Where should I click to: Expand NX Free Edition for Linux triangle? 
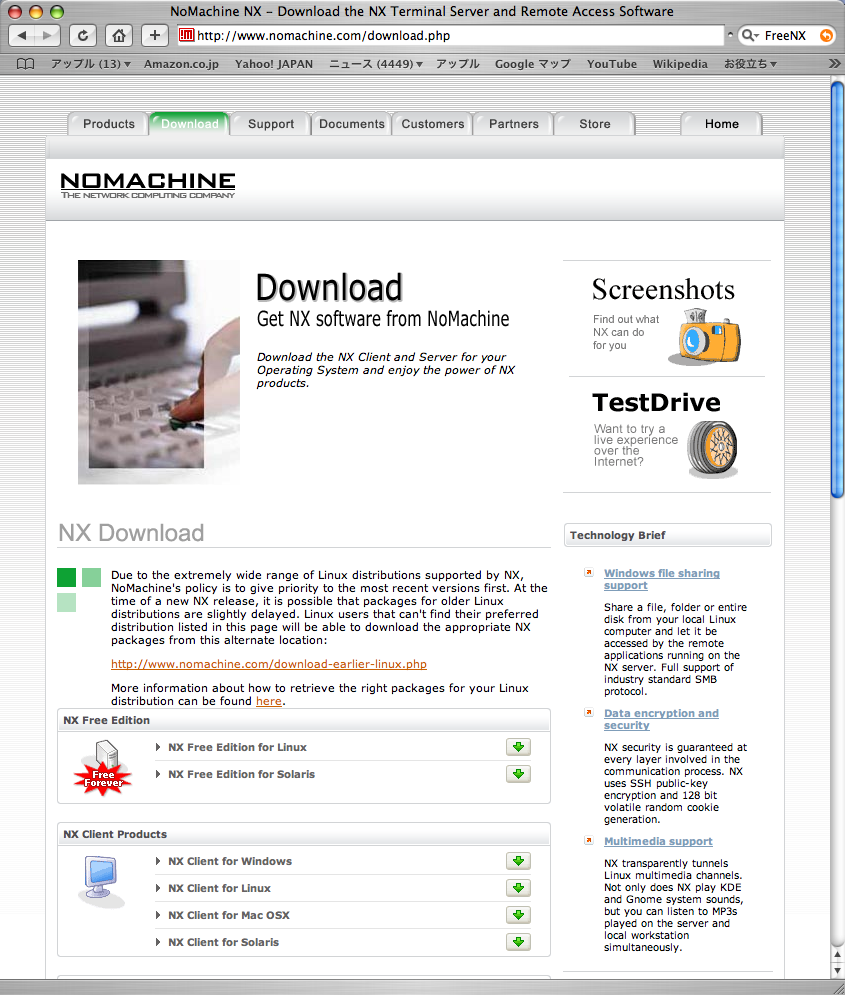pyautogui.click(x=158, y=748)
